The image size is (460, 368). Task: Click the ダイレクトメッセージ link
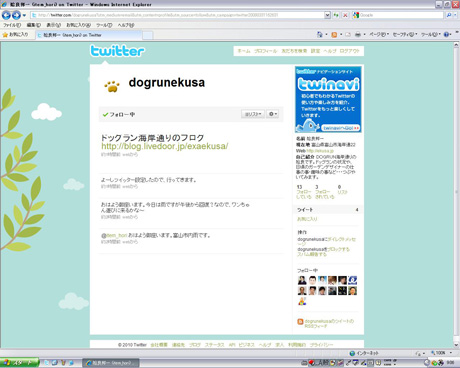tap(327, 242)
